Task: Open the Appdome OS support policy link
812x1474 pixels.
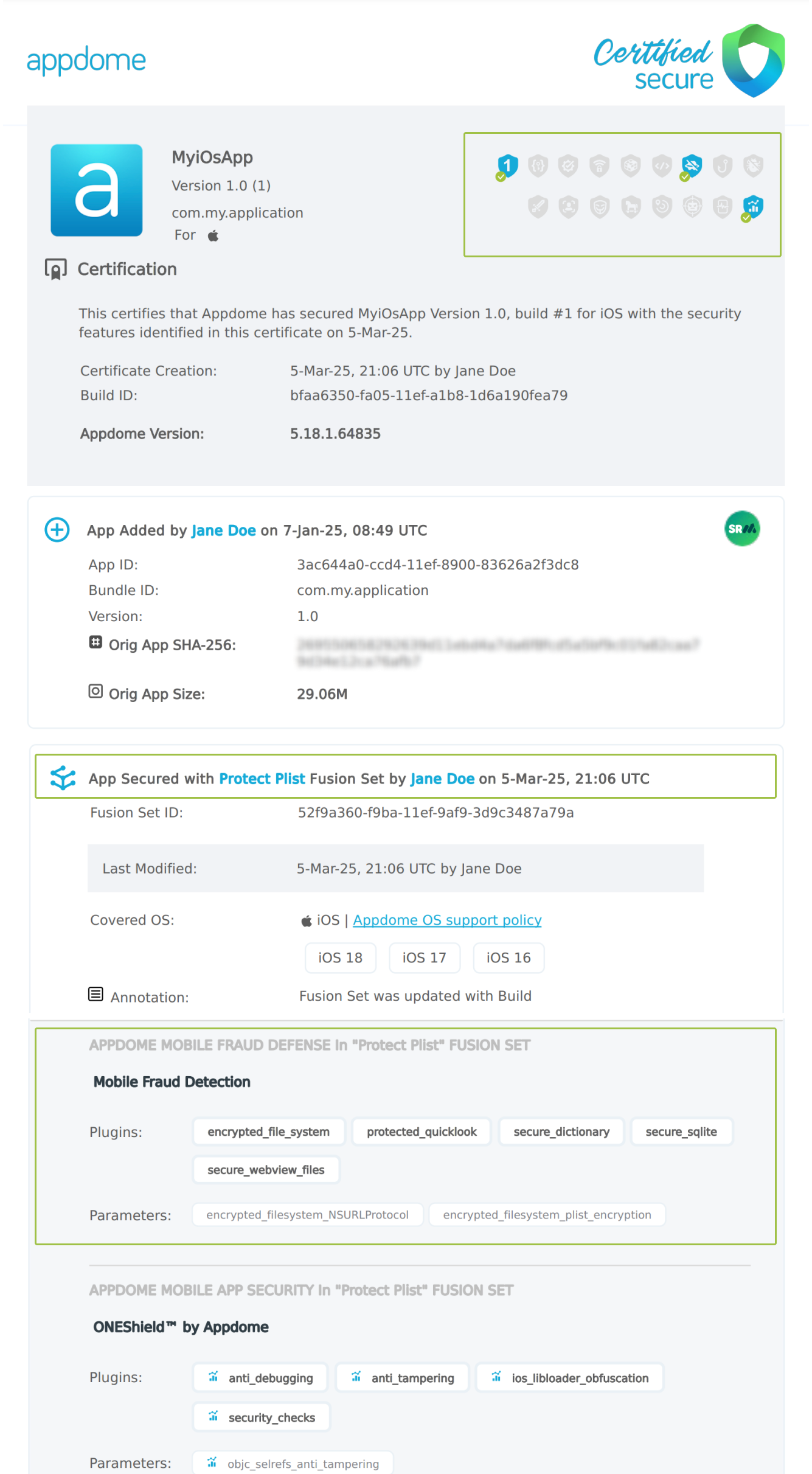Action: (x=447, y=920)
